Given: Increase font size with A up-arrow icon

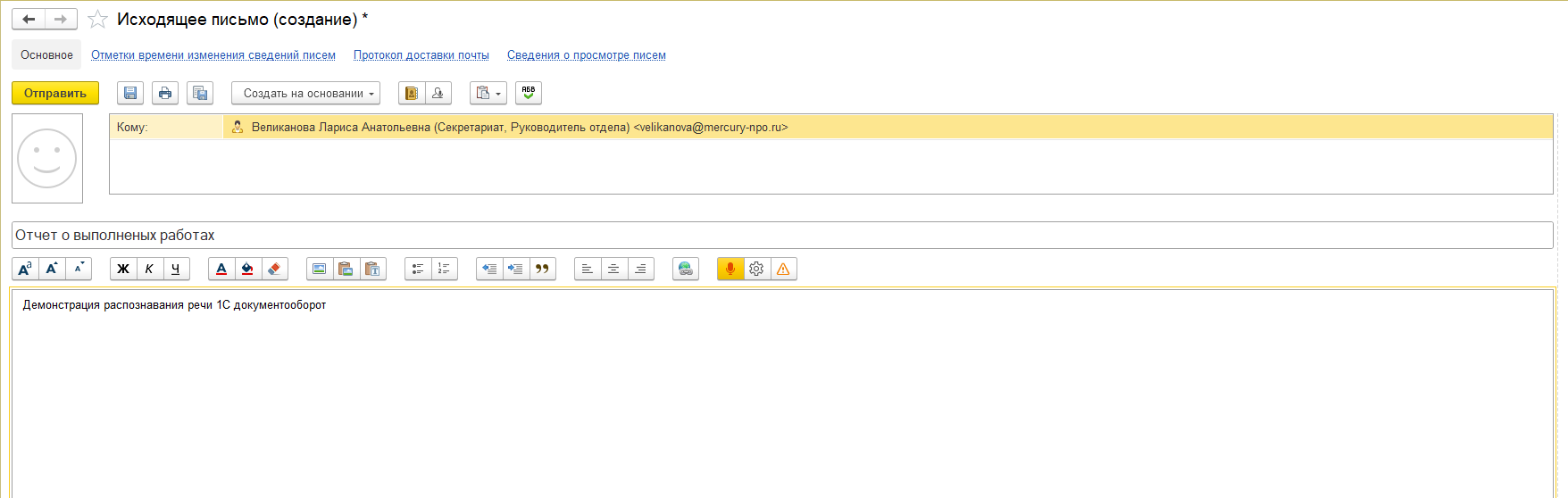Looking at the screenshot, I should tap(52, 269).
